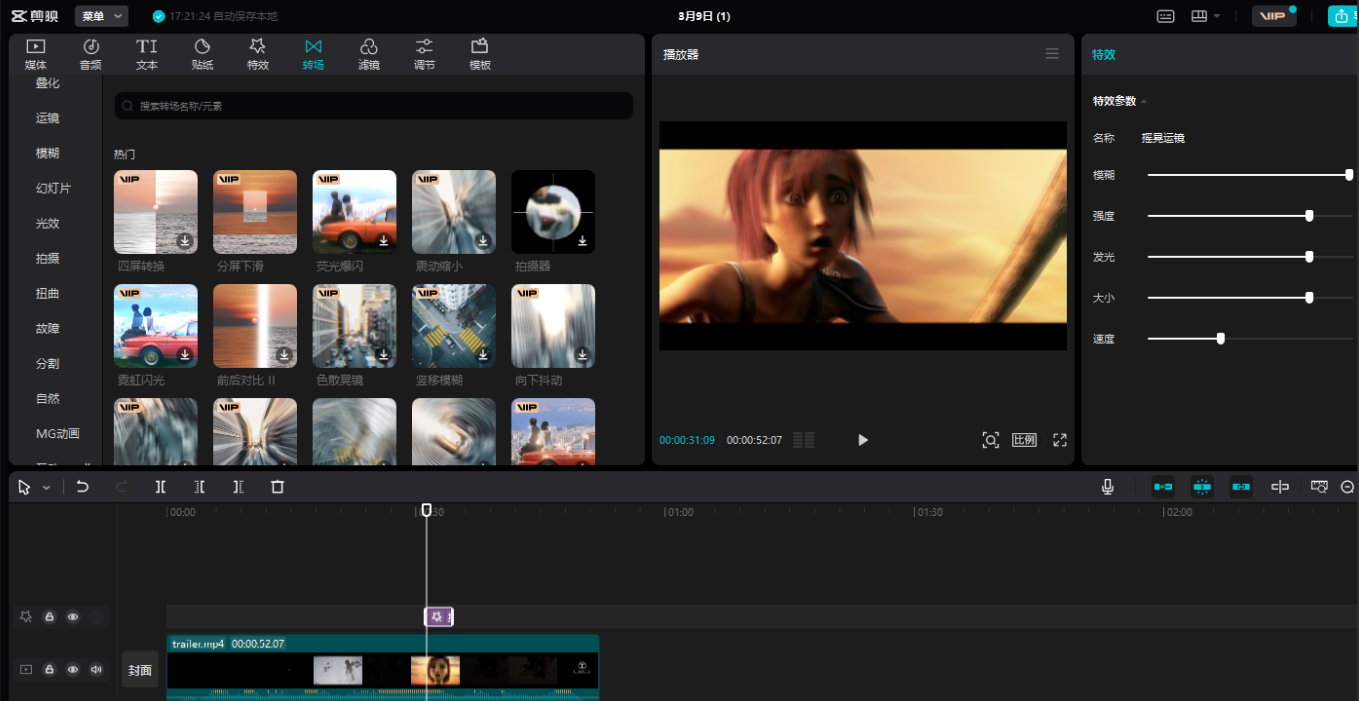Click the export share button at top right
This screenshot has width=1359, height=701.
click(1342, 16)
